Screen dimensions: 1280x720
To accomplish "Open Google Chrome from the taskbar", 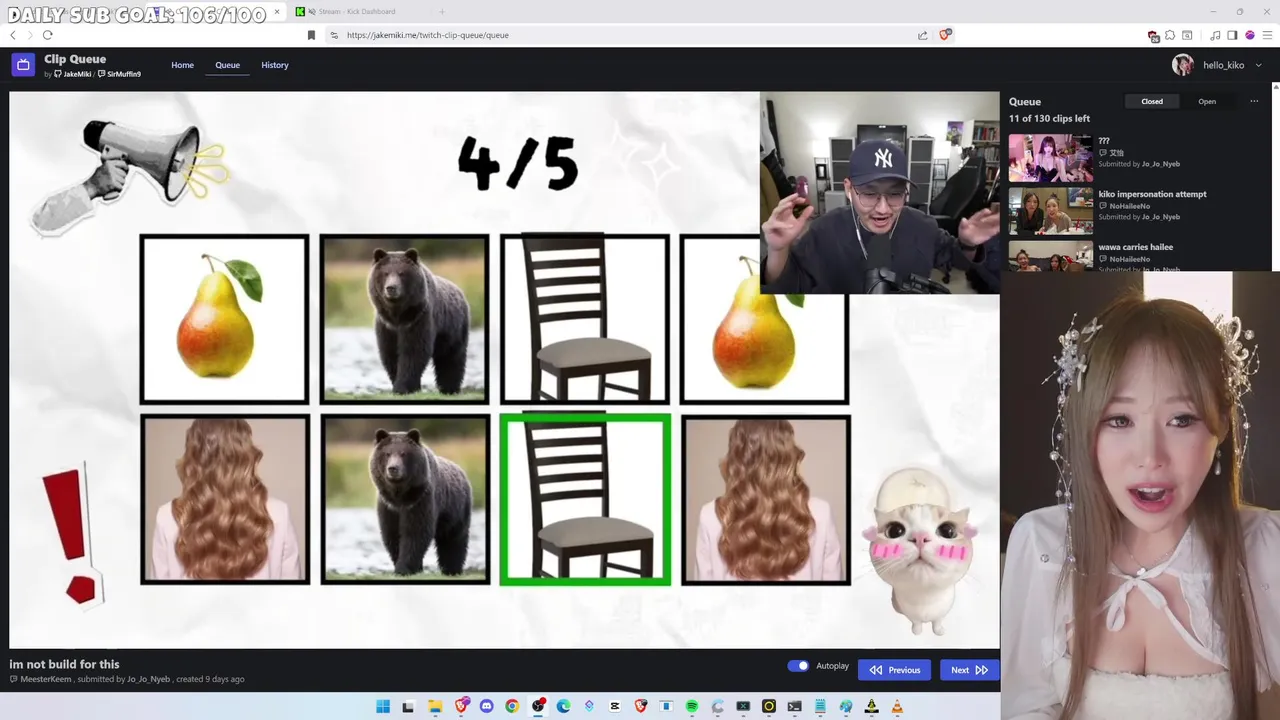I will pyautogui.click(x=512, y=706).
